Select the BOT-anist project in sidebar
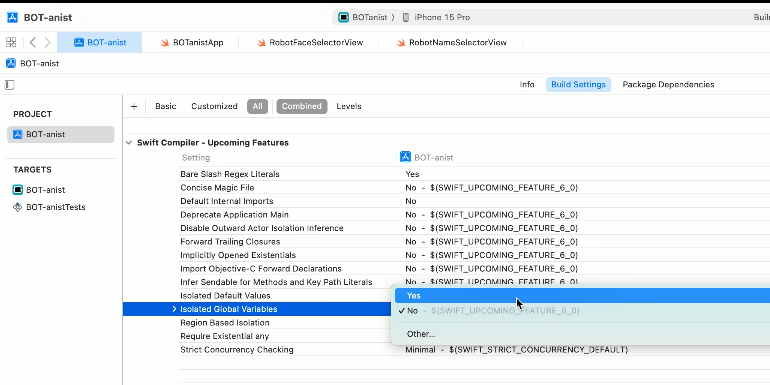The height and width of the screenshot is (385, 770). tap(61, 134)
